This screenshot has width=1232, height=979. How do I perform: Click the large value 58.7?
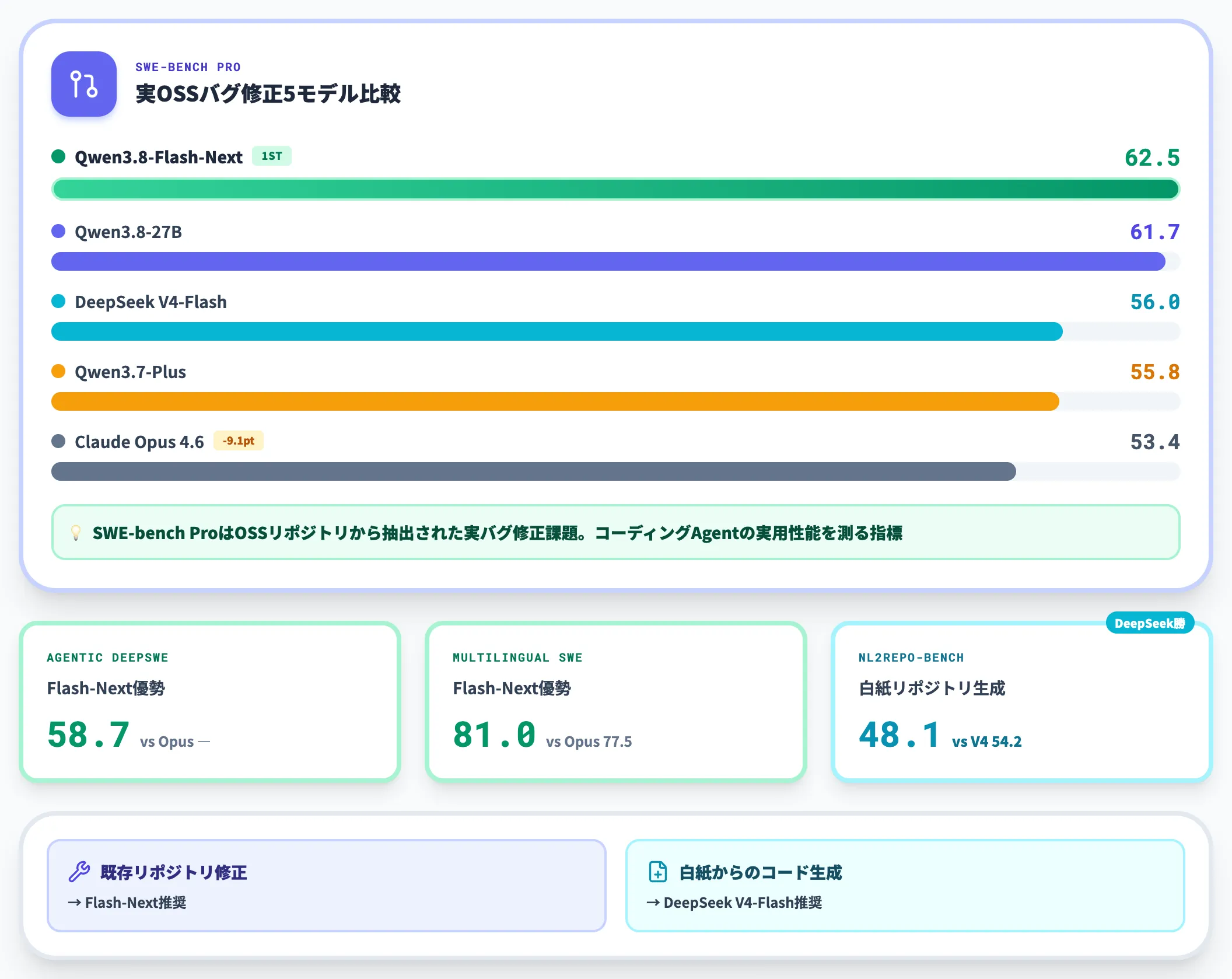88,734
